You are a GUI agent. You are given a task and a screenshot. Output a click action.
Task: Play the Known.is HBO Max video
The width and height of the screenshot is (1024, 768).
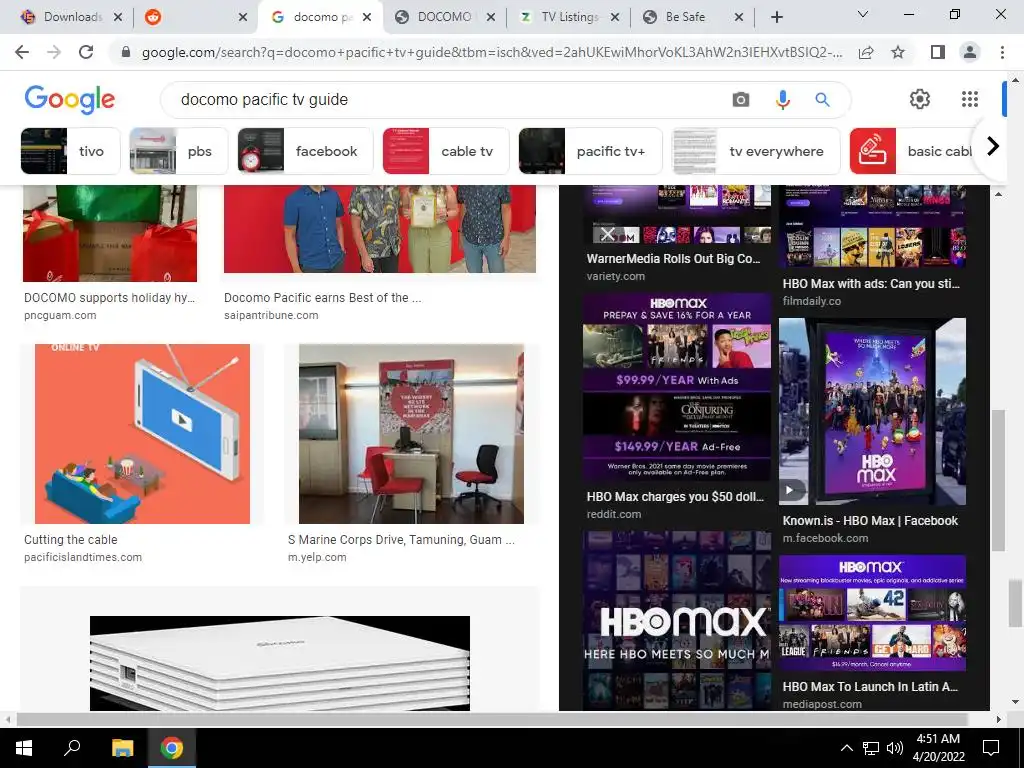pos(790,490)
